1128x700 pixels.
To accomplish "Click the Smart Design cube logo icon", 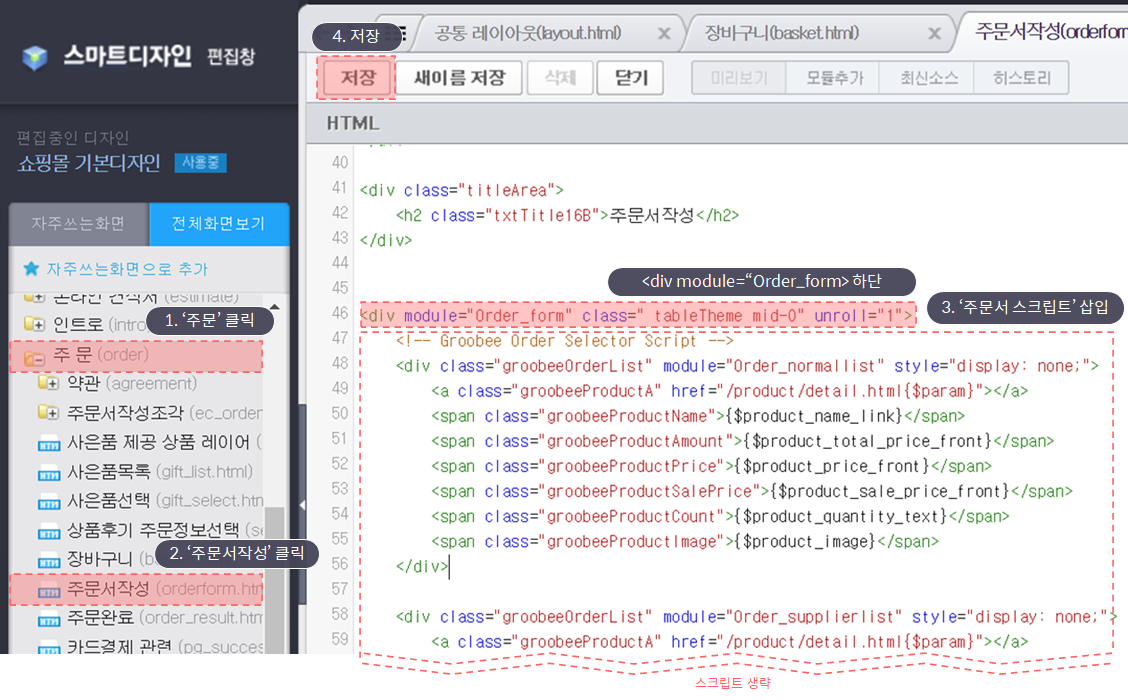I will (x=34, y=58).
